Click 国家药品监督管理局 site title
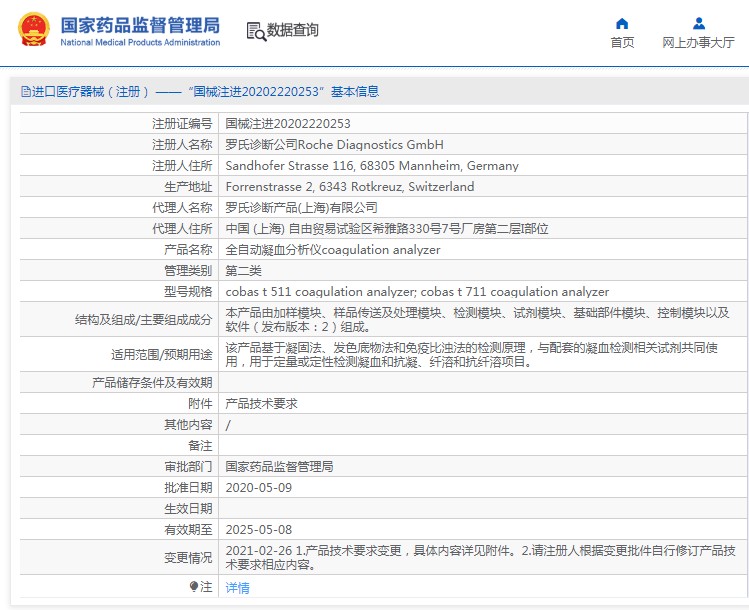 click(140, 25)
